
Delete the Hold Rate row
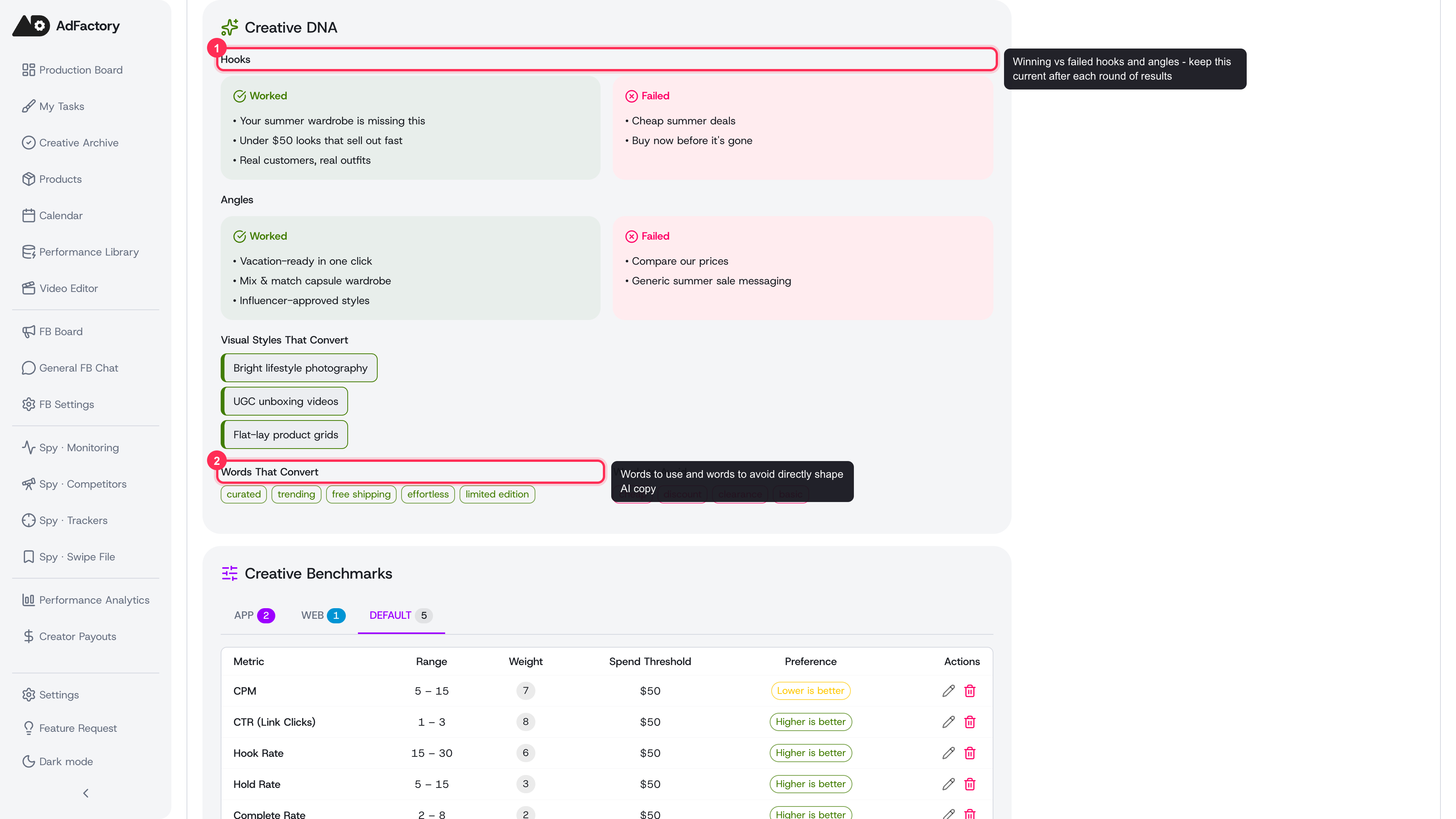tap(970, 784)
